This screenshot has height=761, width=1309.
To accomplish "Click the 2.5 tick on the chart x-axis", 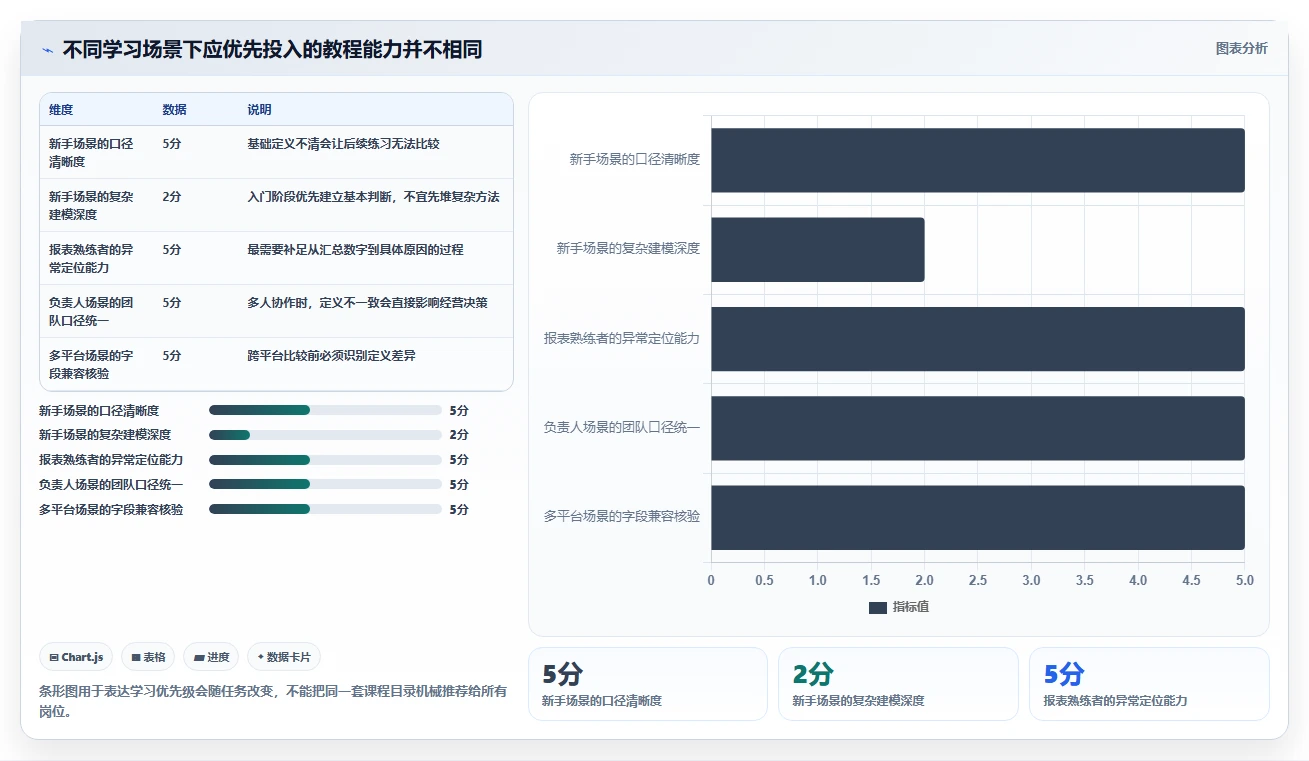I will (x=978, y=580).
